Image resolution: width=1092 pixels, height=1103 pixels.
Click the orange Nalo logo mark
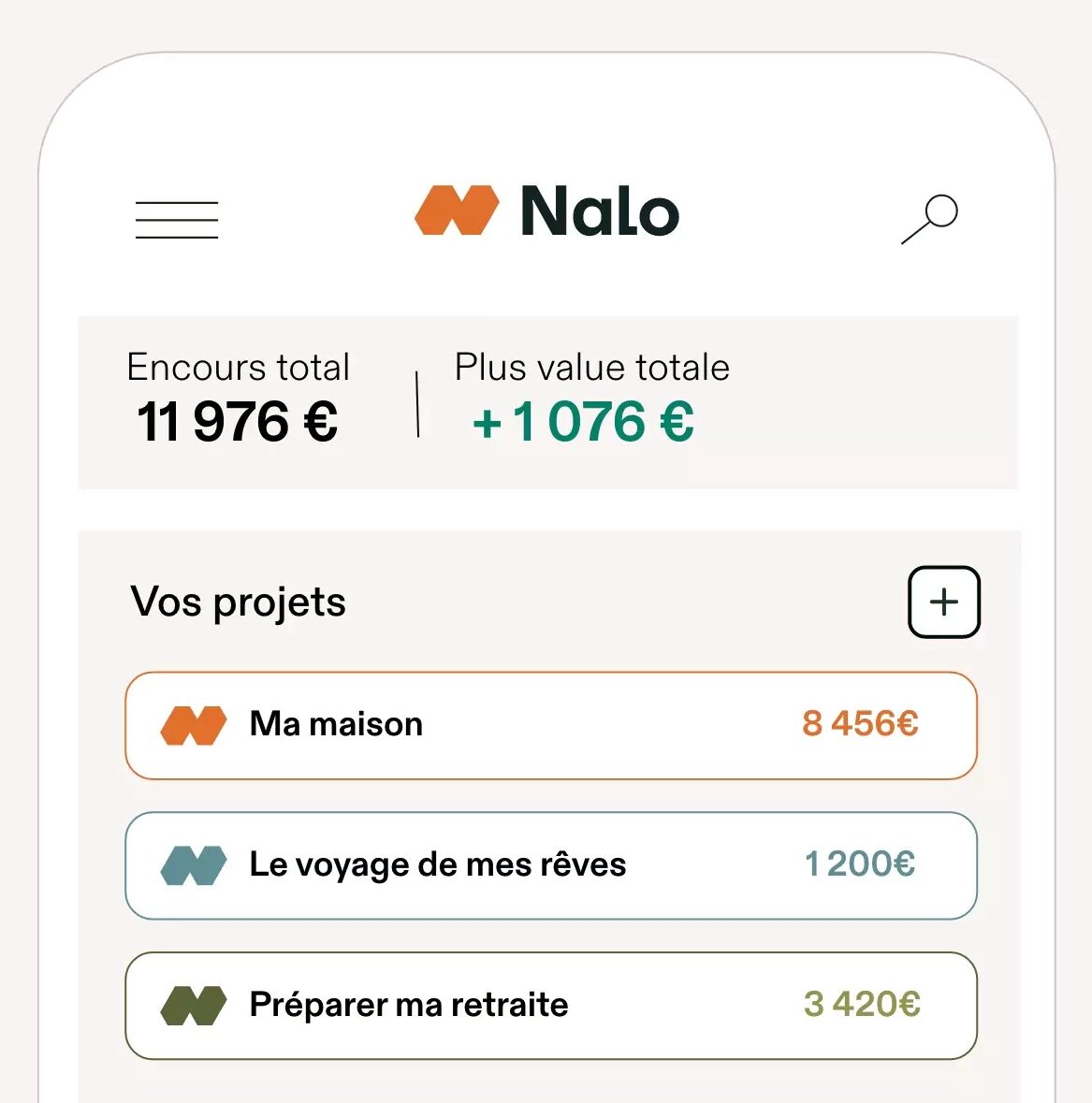coord(457,210)
